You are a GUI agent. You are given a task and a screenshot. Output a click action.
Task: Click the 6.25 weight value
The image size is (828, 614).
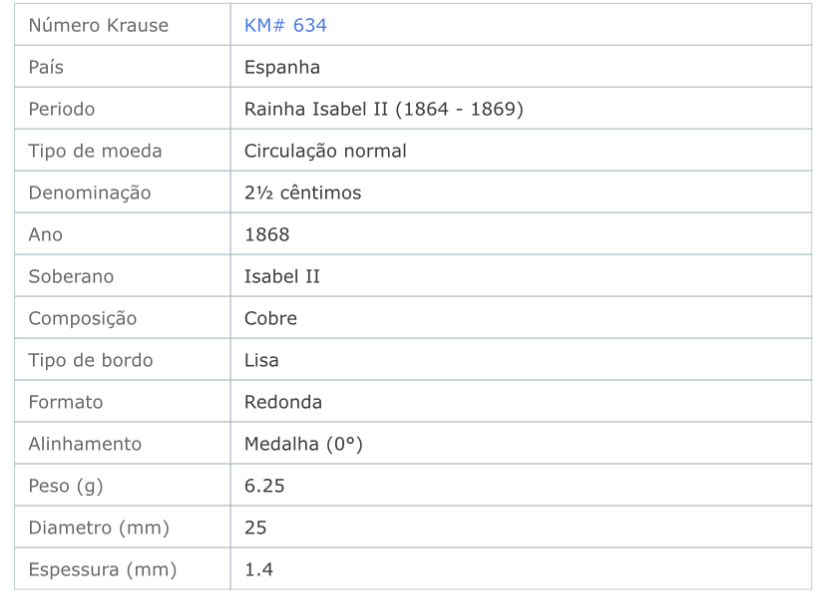pyautogui.click(x=264, y=486)
